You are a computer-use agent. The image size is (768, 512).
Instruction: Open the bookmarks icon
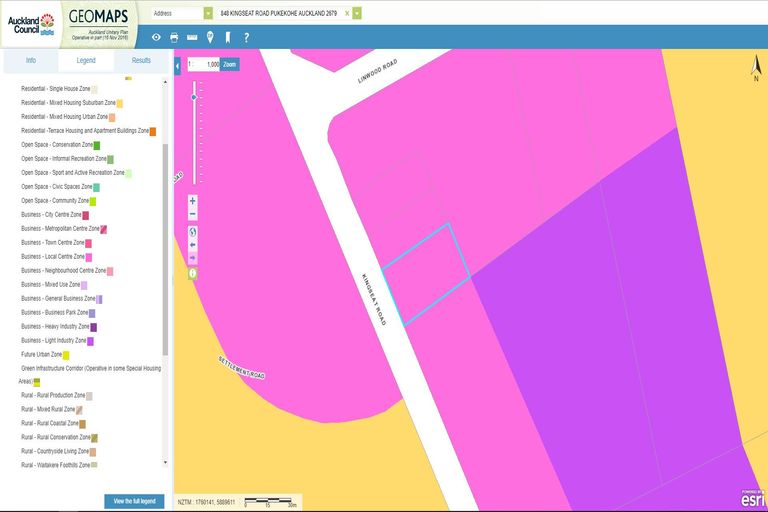click(228, 37)
